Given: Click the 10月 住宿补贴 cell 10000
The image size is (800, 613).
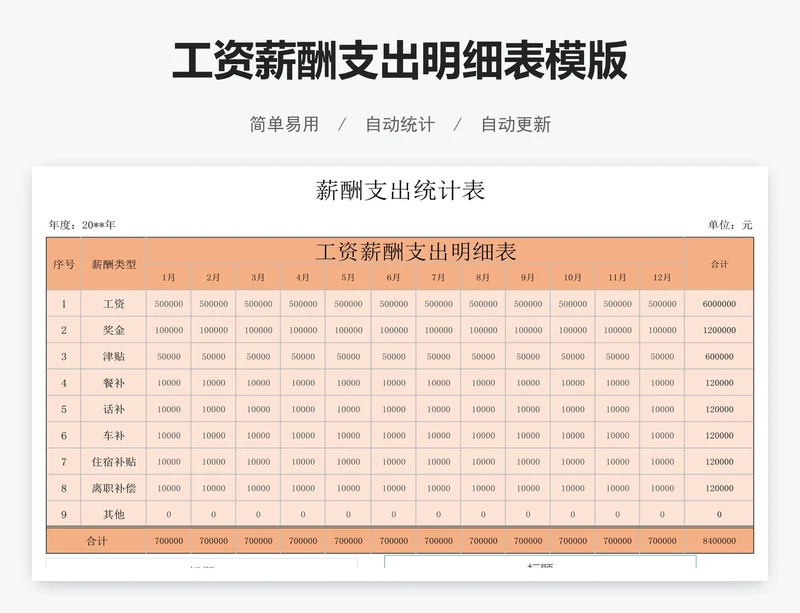Looking at the screenshot, I should click(x=572, y=462).
